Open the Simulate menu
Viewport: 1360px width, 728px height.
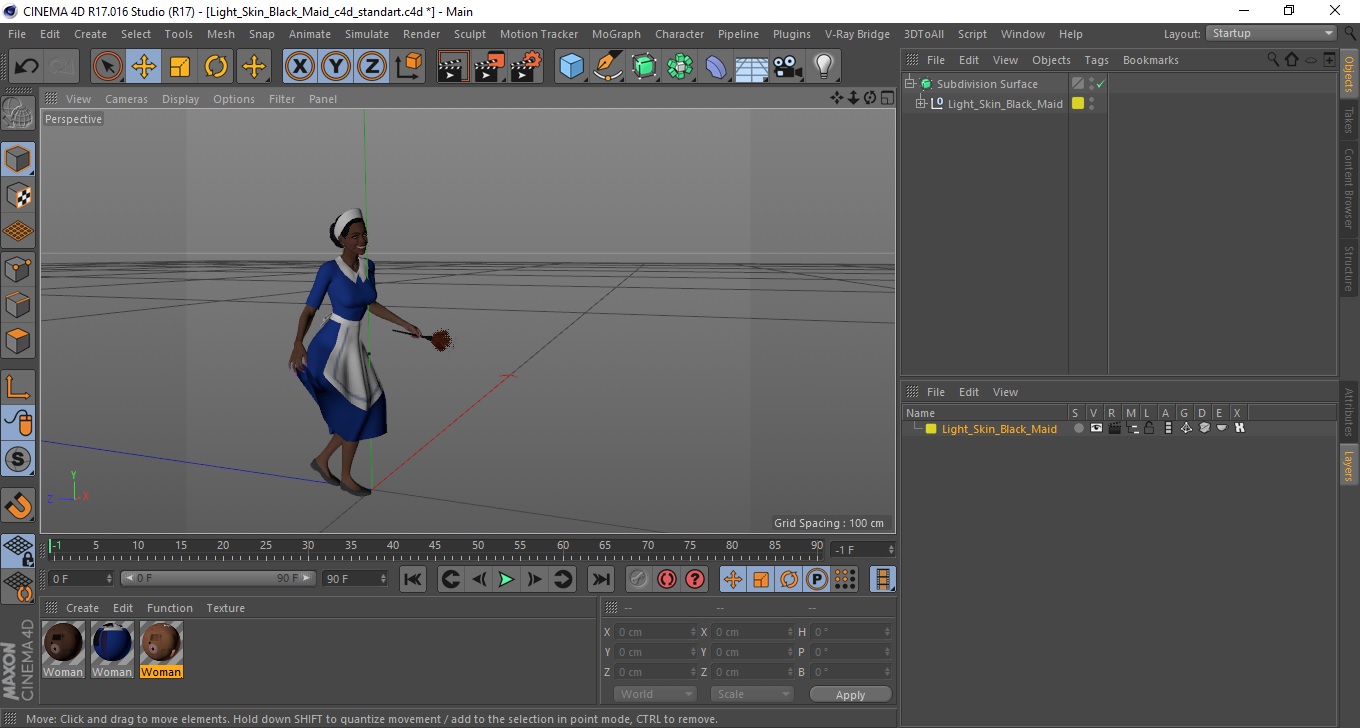point(367,34)
